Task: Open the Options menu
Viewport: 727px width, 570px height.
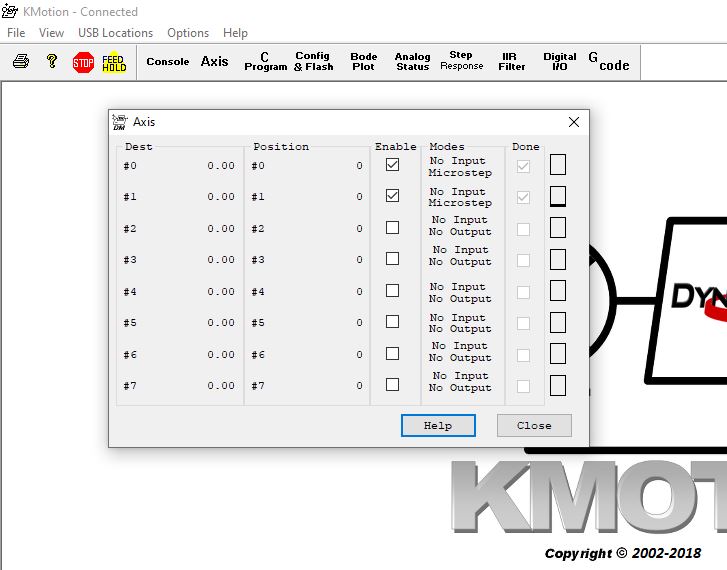Action: coord(188,33)
